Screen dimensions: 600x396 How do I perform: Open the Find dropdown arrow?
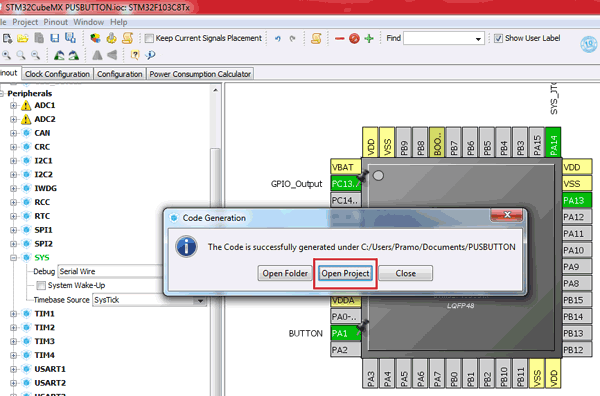tap(478, 39)
